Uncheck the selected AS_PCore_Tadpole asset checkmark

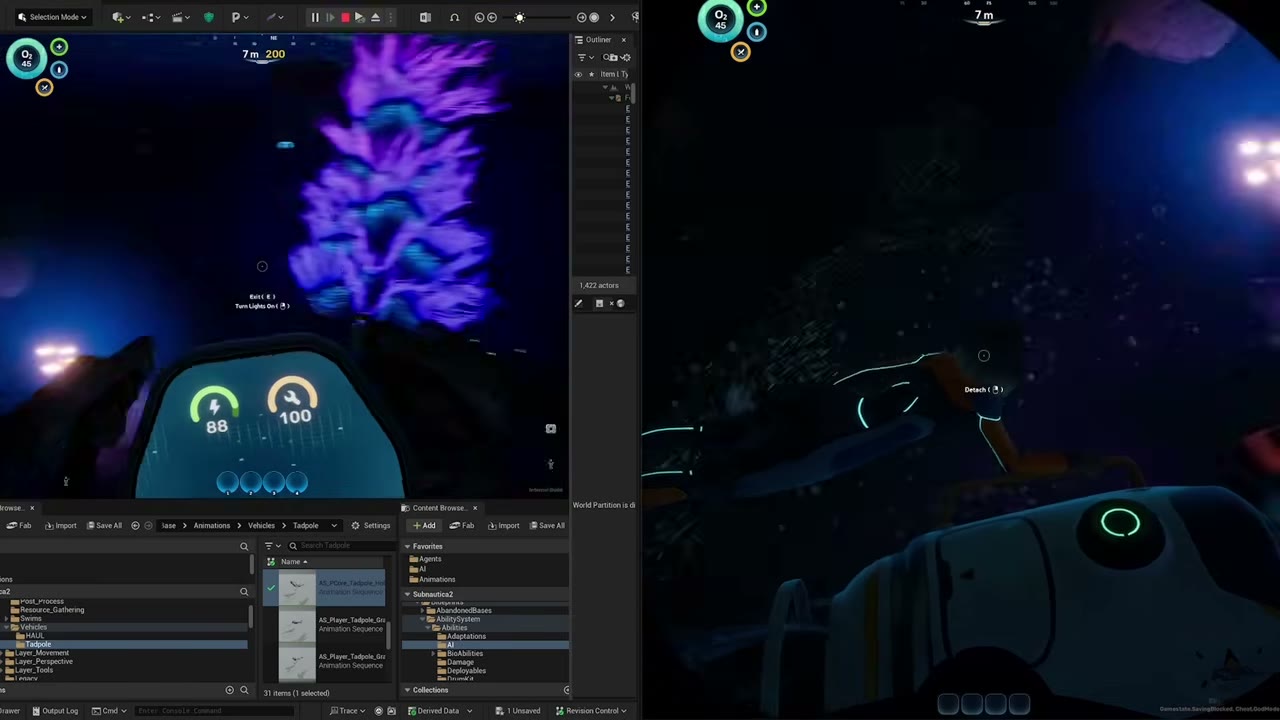click(x=271, y=588)
